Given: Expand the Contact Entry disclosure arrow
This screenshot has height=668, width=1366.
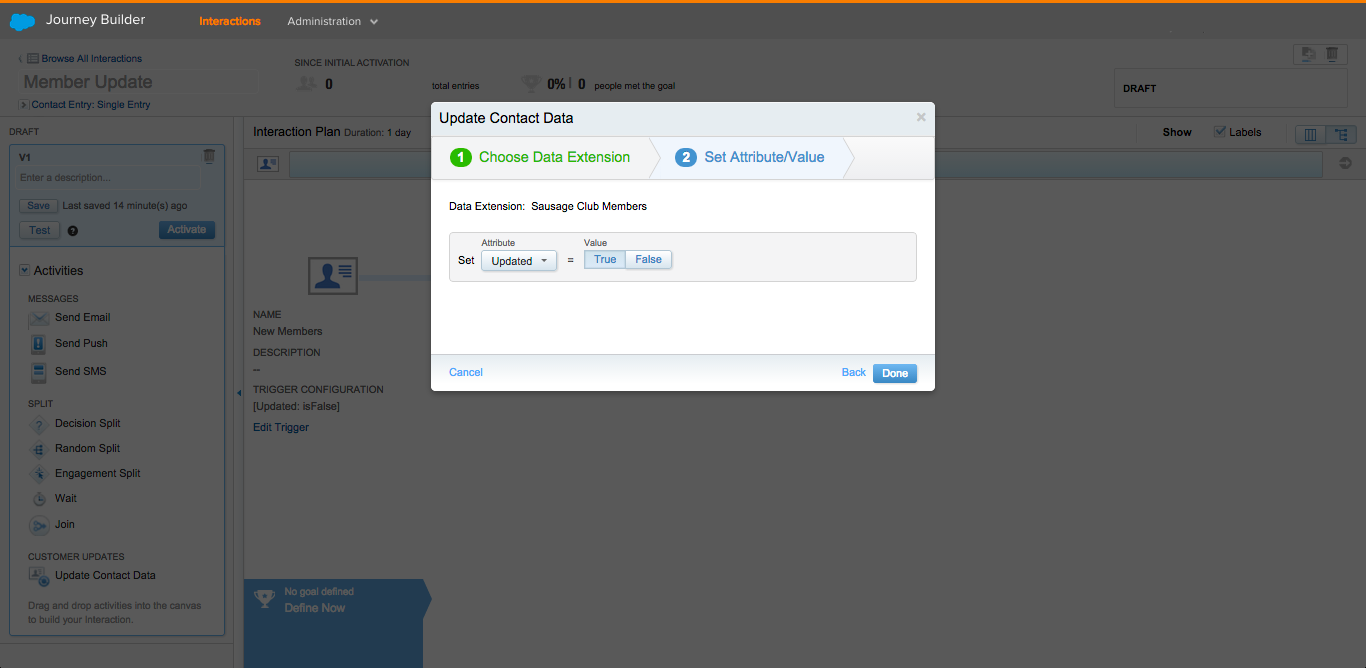Looking at the screenshot, I should (x=23, y=105).
